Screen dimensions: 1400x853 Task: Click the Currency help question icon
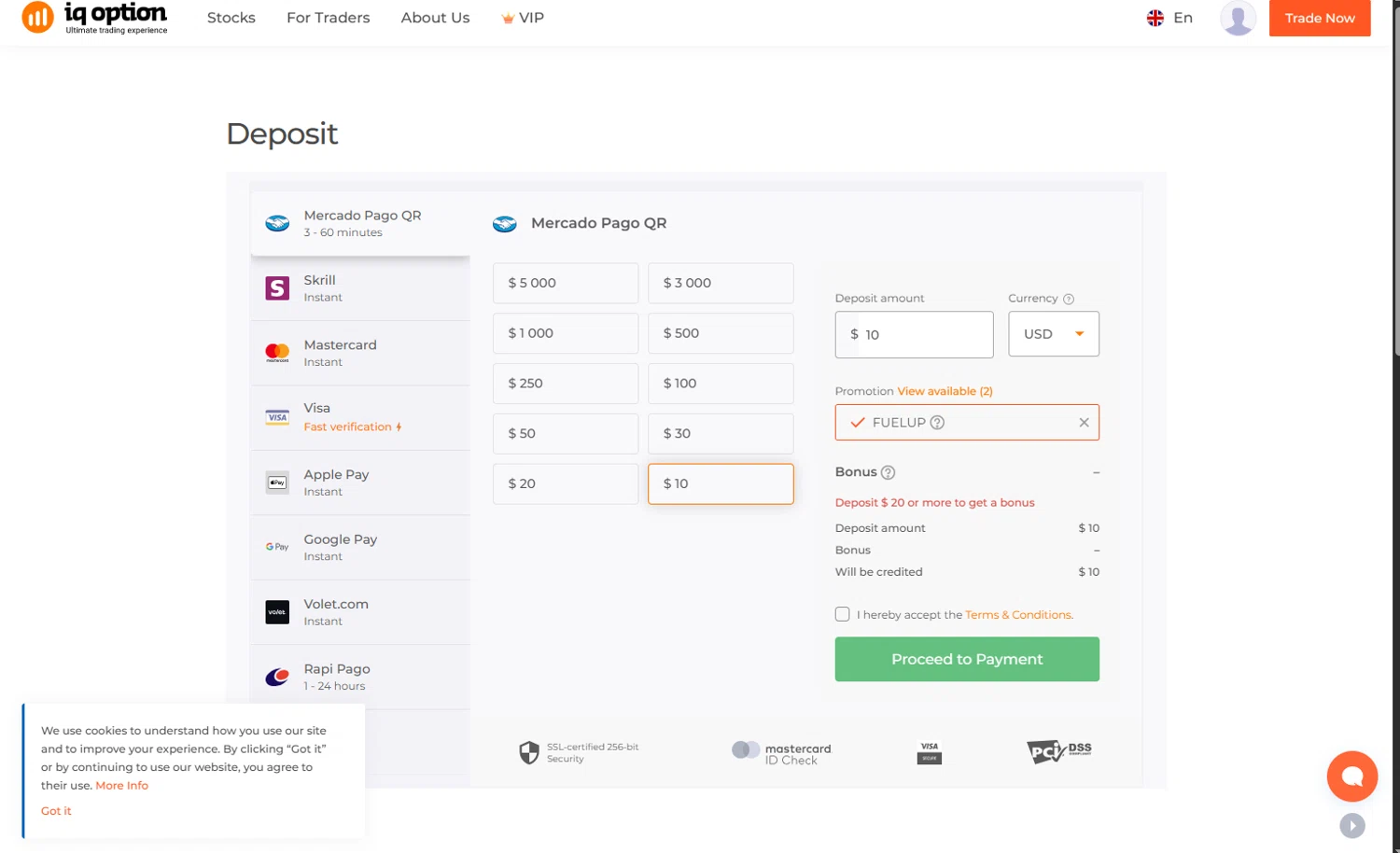tap(1069, 299)
